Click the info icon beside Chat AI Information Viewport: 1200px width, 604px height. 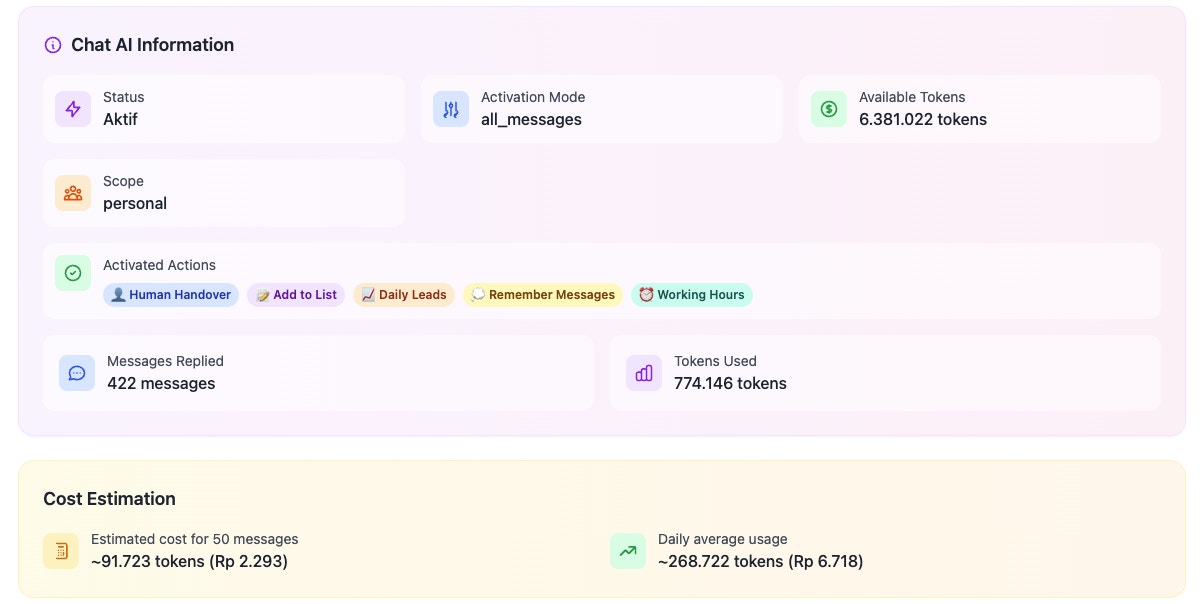51,44
